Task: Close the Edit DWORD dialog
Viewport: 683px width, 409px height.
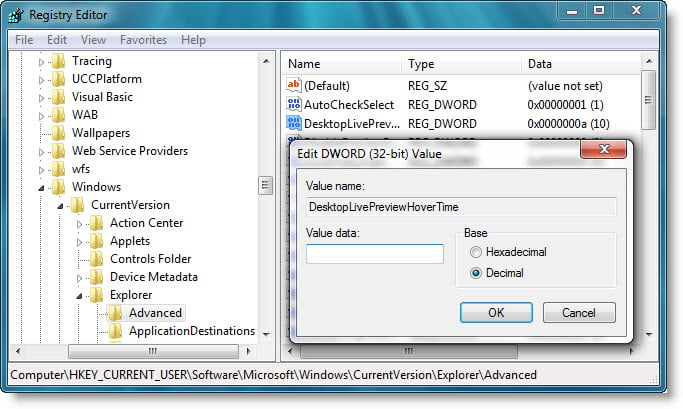Action: point(604,149)
